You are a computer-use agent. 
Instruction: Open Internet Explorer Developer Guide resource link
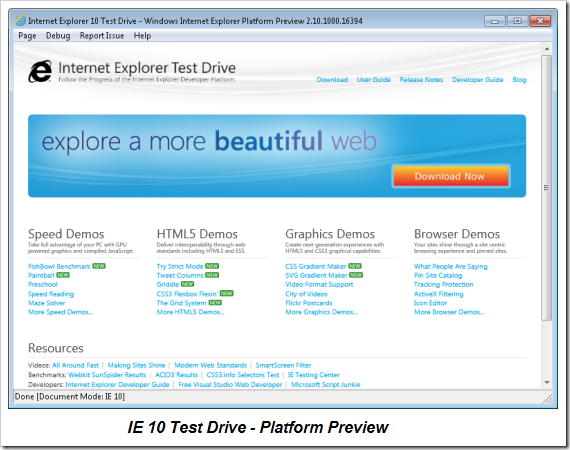coord(117,384)
